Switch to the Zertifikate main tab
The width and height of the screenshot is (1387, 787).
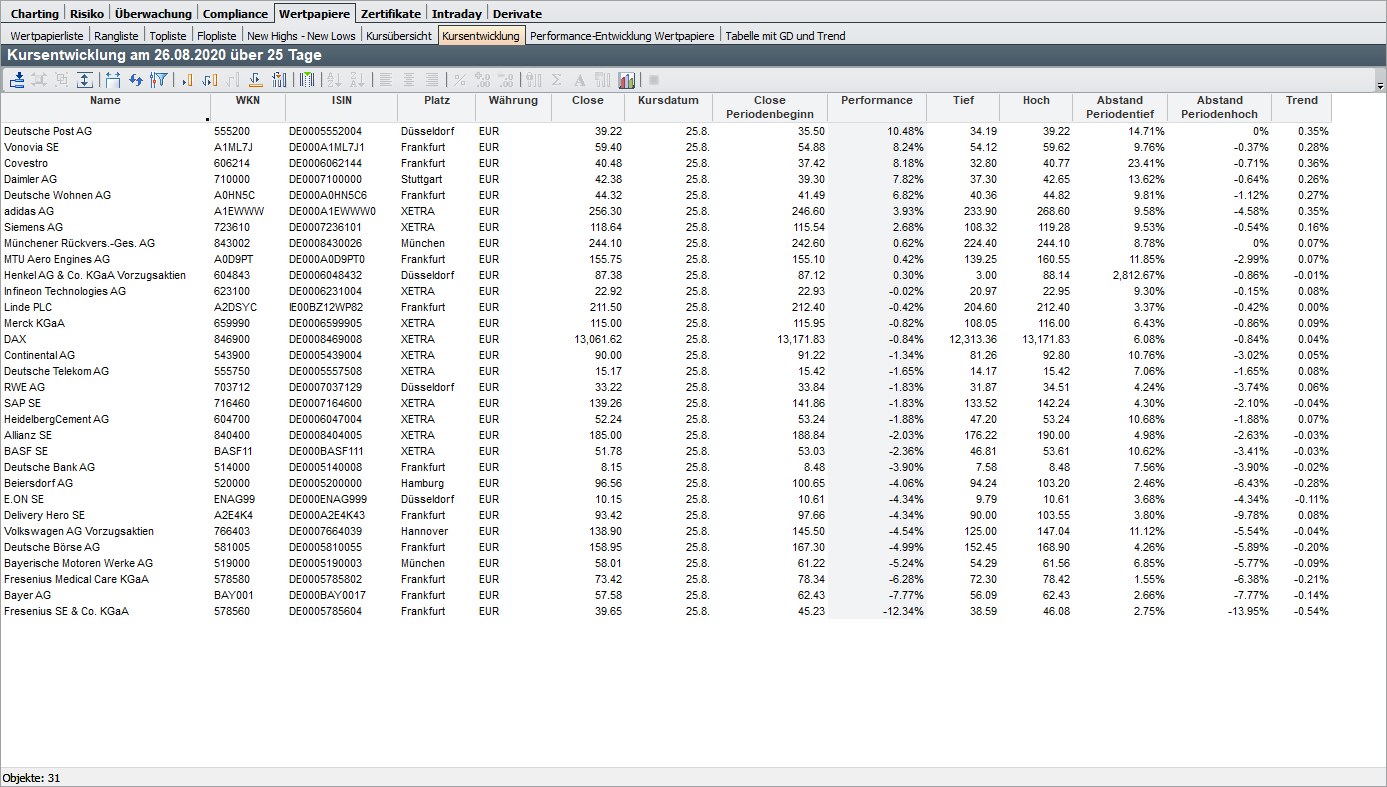coord(390,14)
